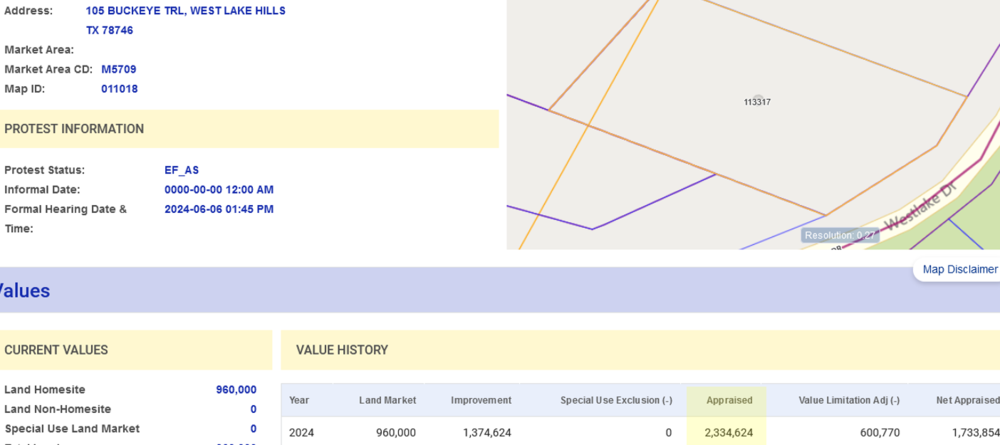Click the Year column header

(x=299, y=400)
